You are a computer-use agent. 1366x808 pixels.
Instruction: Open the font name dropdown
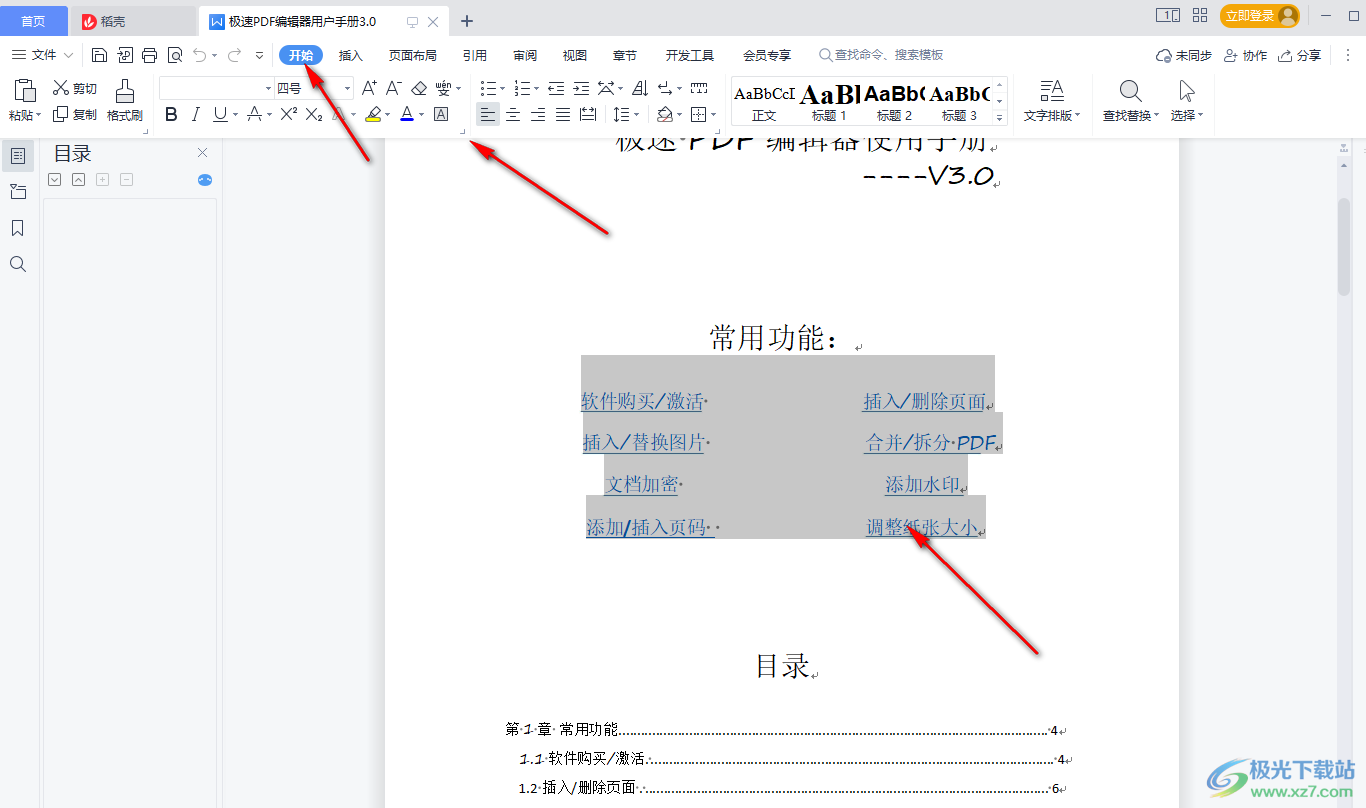pos(268,89)
